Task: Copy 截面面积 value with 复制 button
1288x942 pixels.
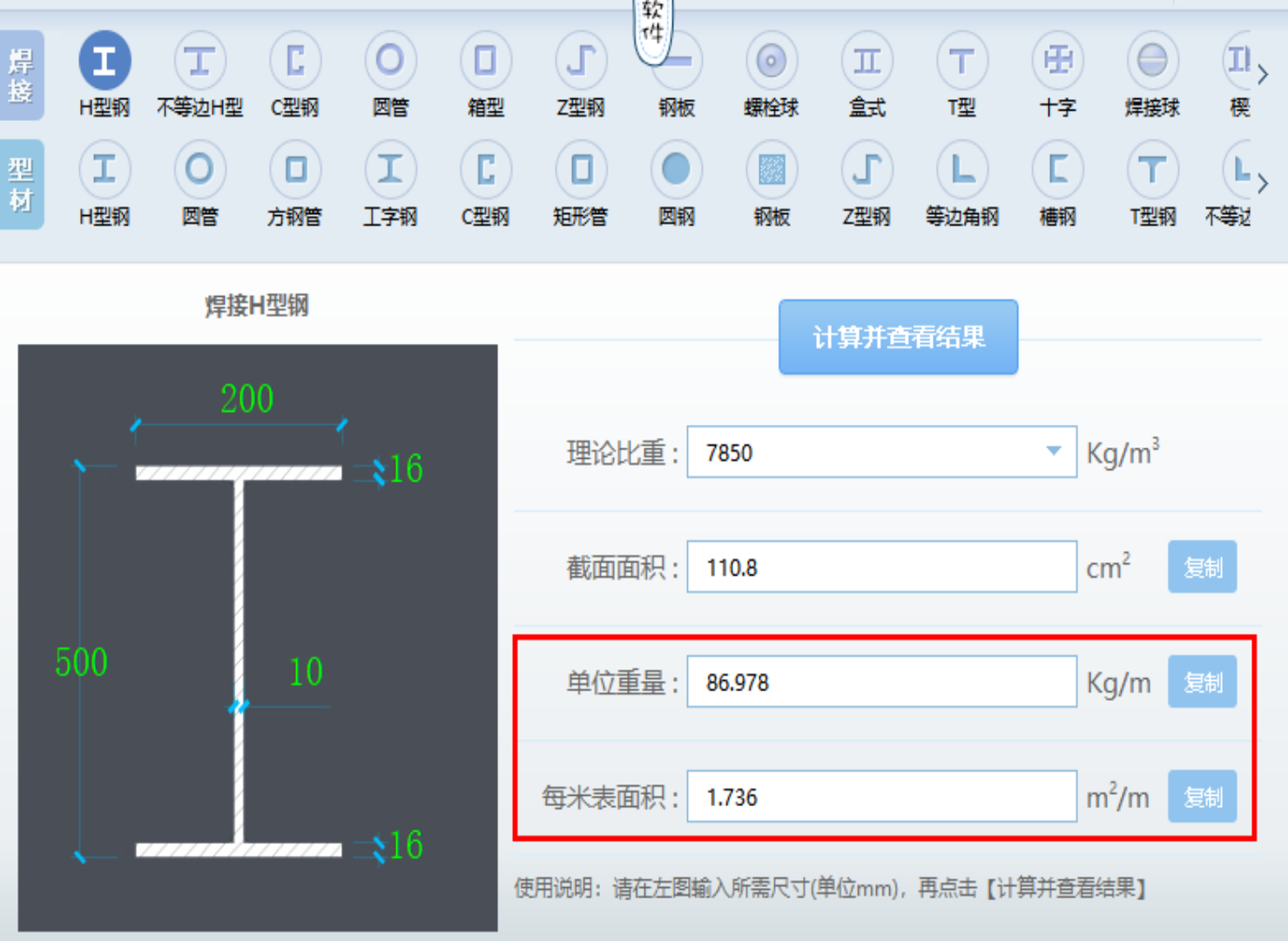Action: [x=1203, y=567]
